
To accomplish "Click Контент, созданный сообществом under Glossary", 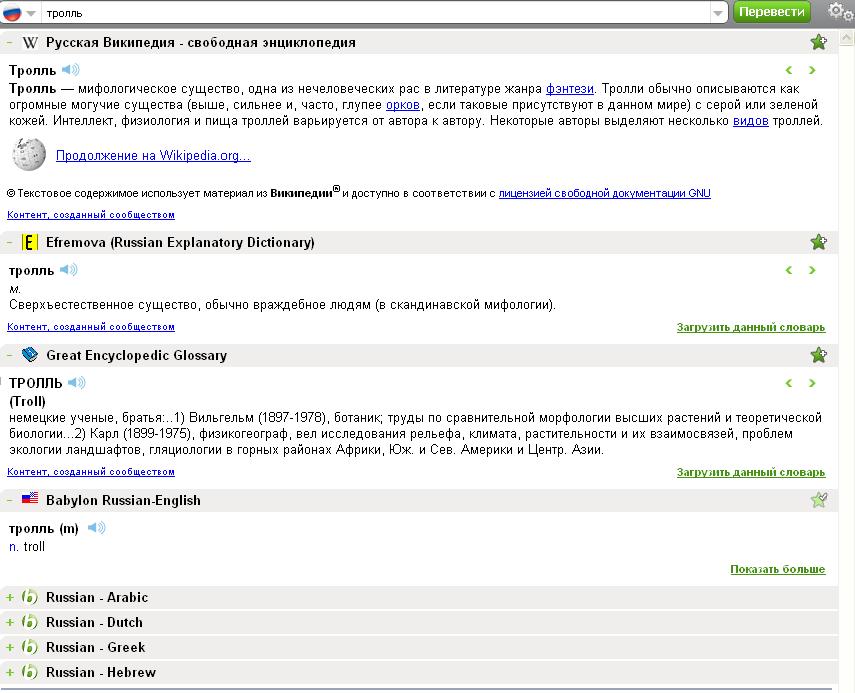I will click(91, 472).
